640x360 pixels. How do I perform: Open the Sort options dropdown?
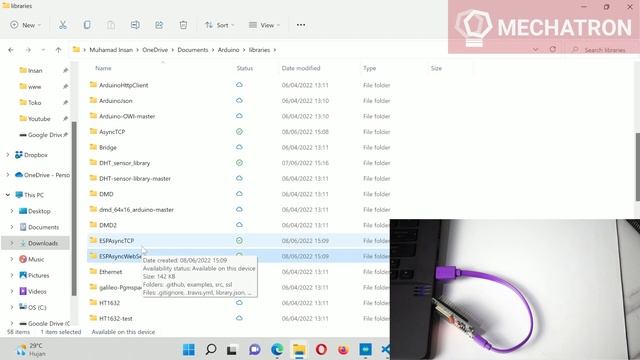click(220, 25)
